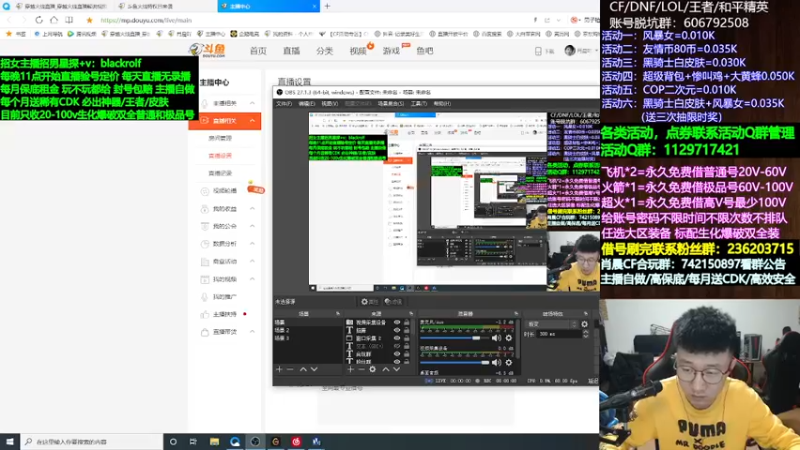Move the selected scene up in the scenes list

click(303, 369)
